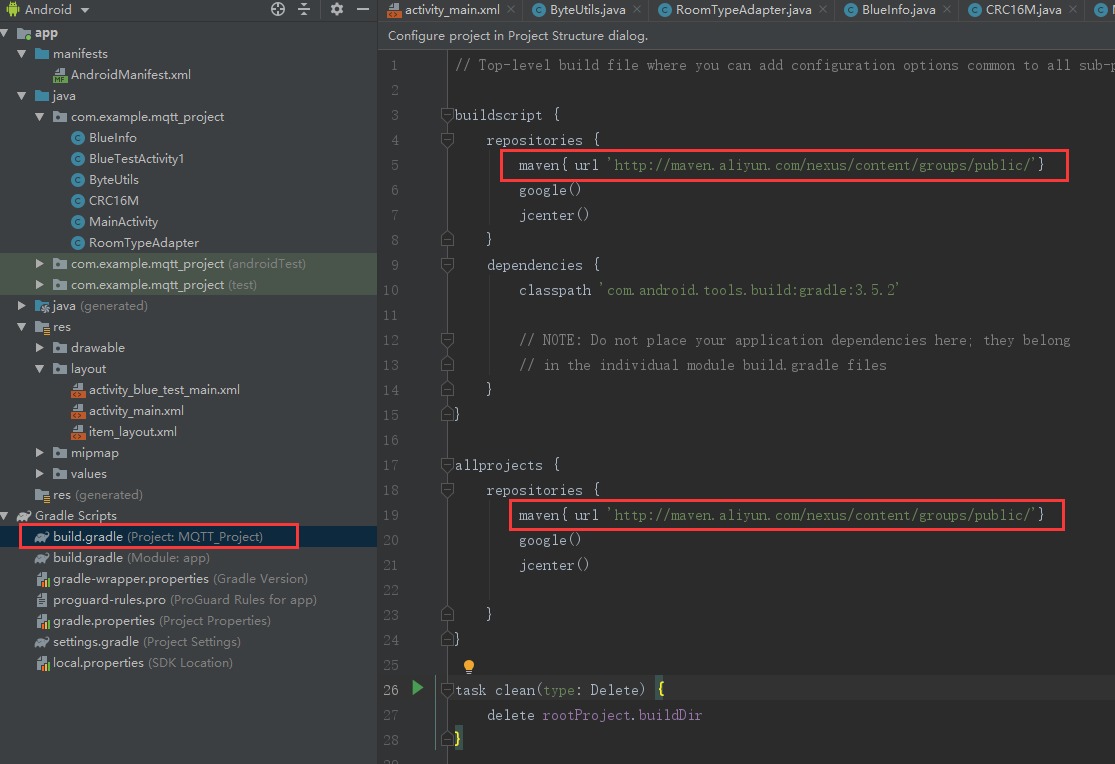This screenshot has height=764, width=1115.
Task: Switch to ByteUtils.java tab
Action: 587,10
